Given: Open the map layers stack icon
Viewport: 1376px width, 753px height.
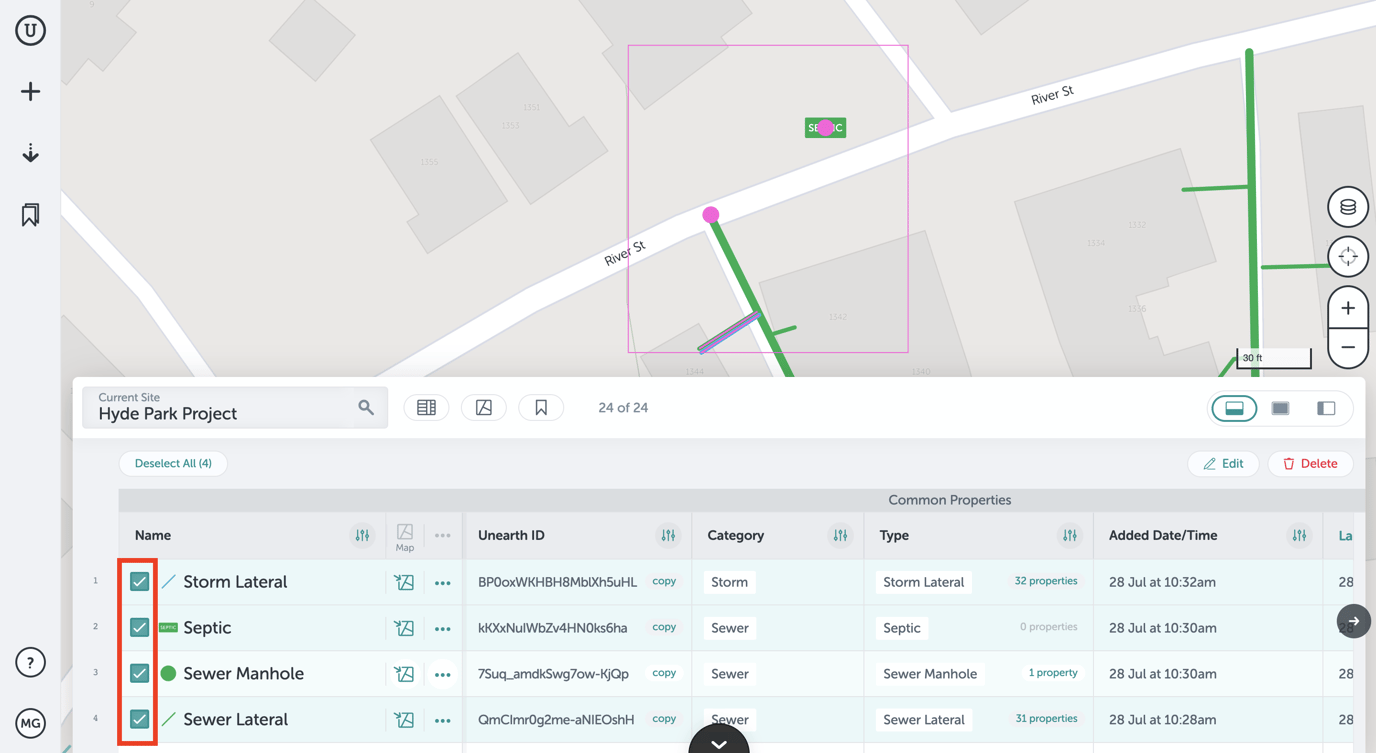Looking at the screenshot, I should (x=1347, y=207).
